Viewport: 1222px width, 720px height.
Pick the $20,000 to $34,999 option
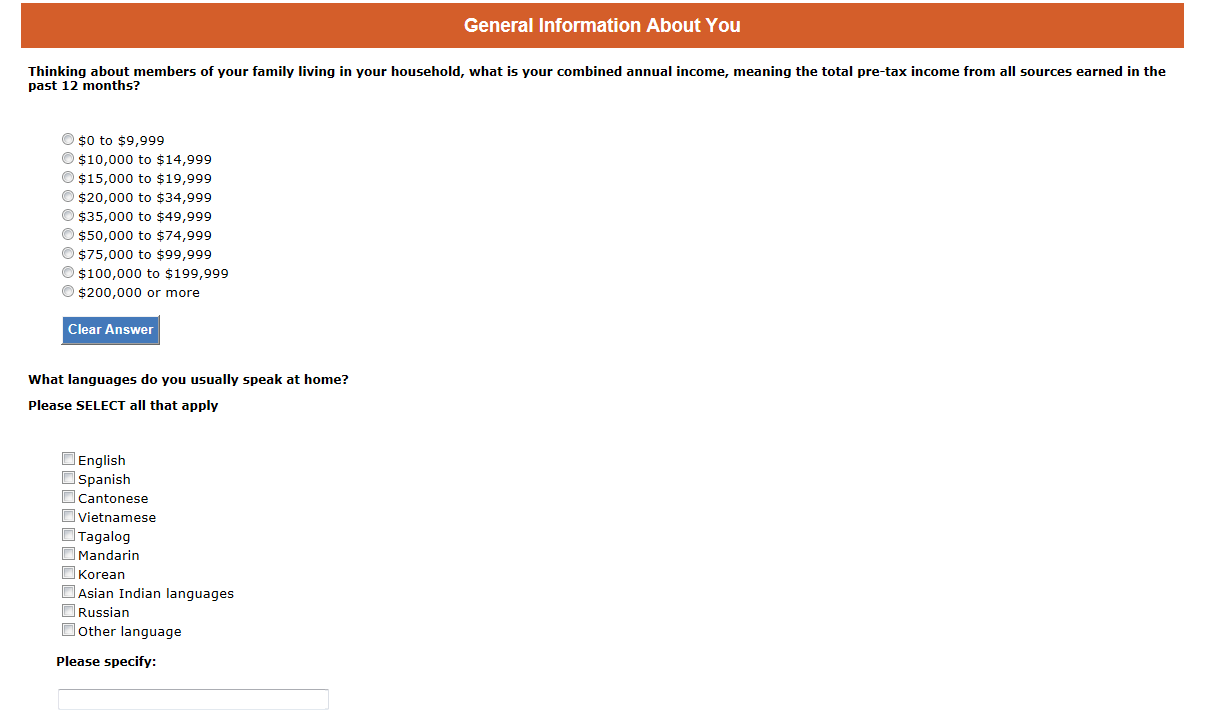[68, 197]
